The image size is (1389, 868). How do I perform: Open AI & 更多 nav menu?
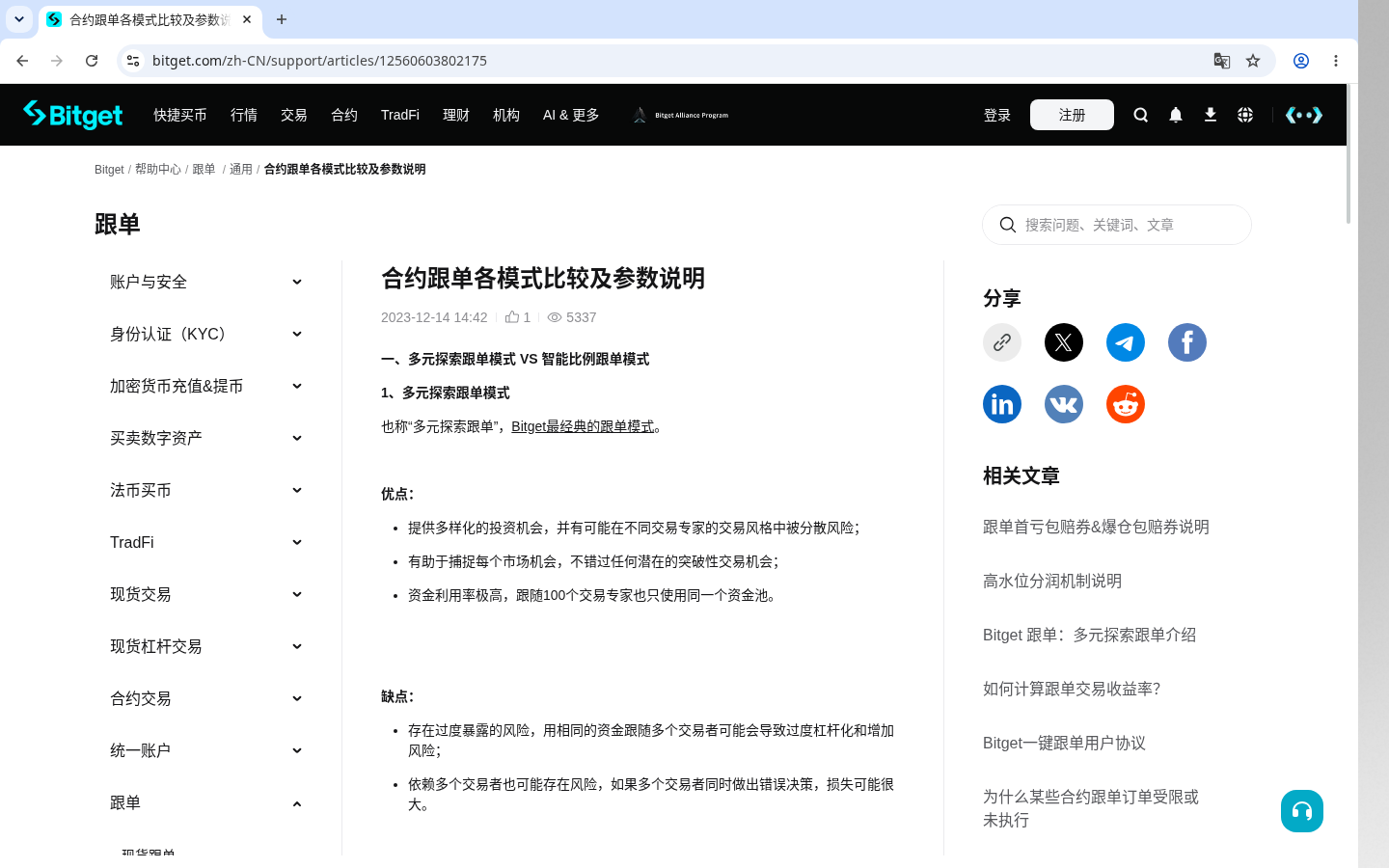coord(571,115)
